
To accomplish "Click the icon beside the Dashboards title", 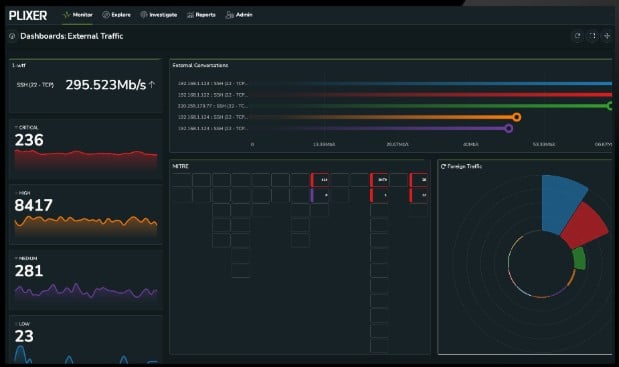I will coord(12,36).
